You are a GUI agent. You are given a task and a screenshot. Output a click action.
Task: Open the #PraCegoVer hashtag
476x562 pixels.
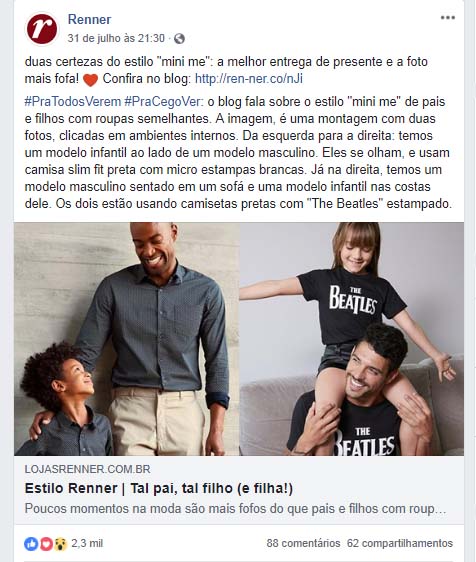click(x=164, y=102)
